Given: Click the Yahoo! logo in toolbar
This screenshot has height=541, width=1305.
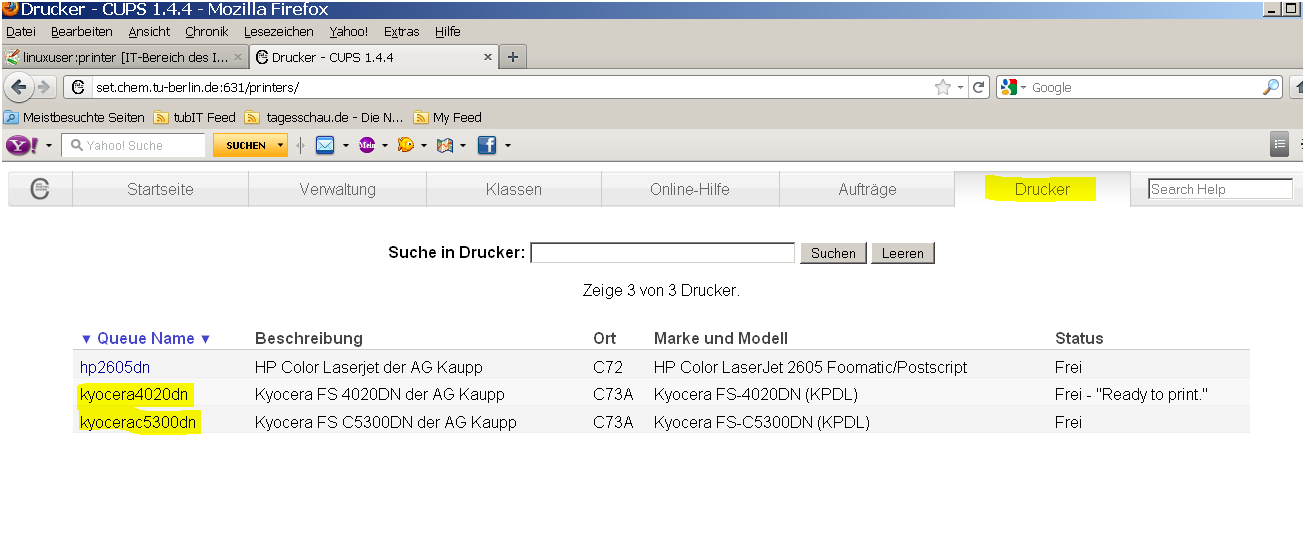Looking at the screenshot, I should coord(22,145).
